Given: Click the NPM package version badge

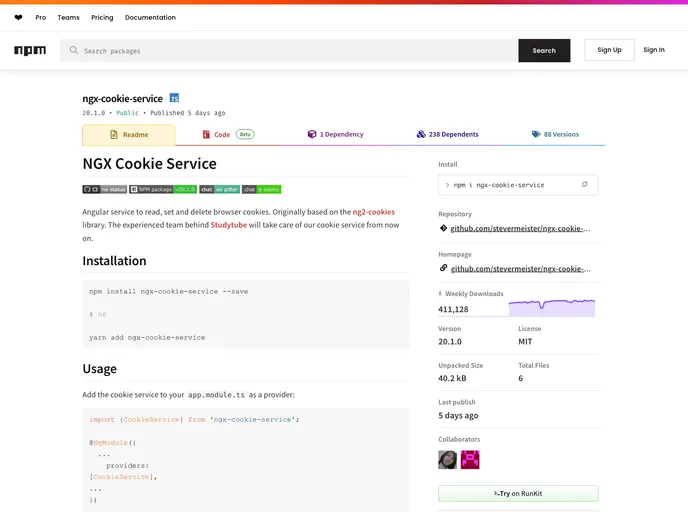Looking at the screenshot, I should (x=163, y=190).
